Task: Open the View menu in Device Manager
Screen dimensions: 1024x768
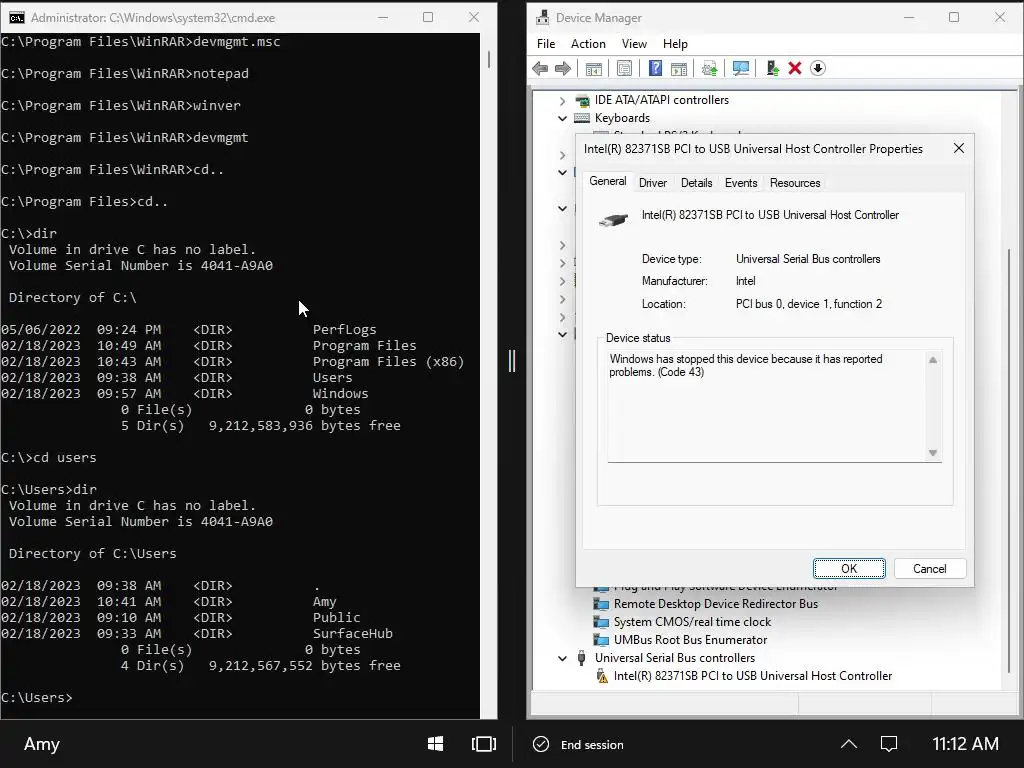Action: pos(634,44)
